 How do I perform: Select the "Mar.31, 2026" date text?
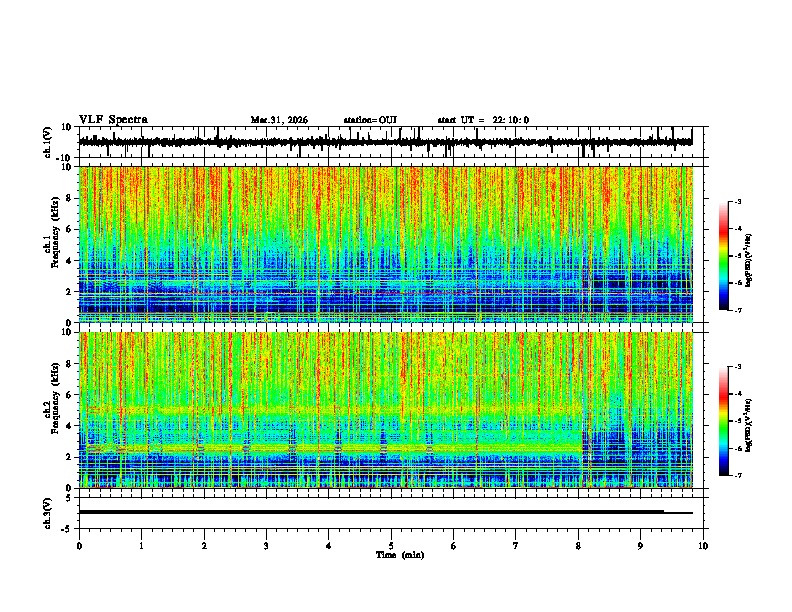tap(279, 120)
